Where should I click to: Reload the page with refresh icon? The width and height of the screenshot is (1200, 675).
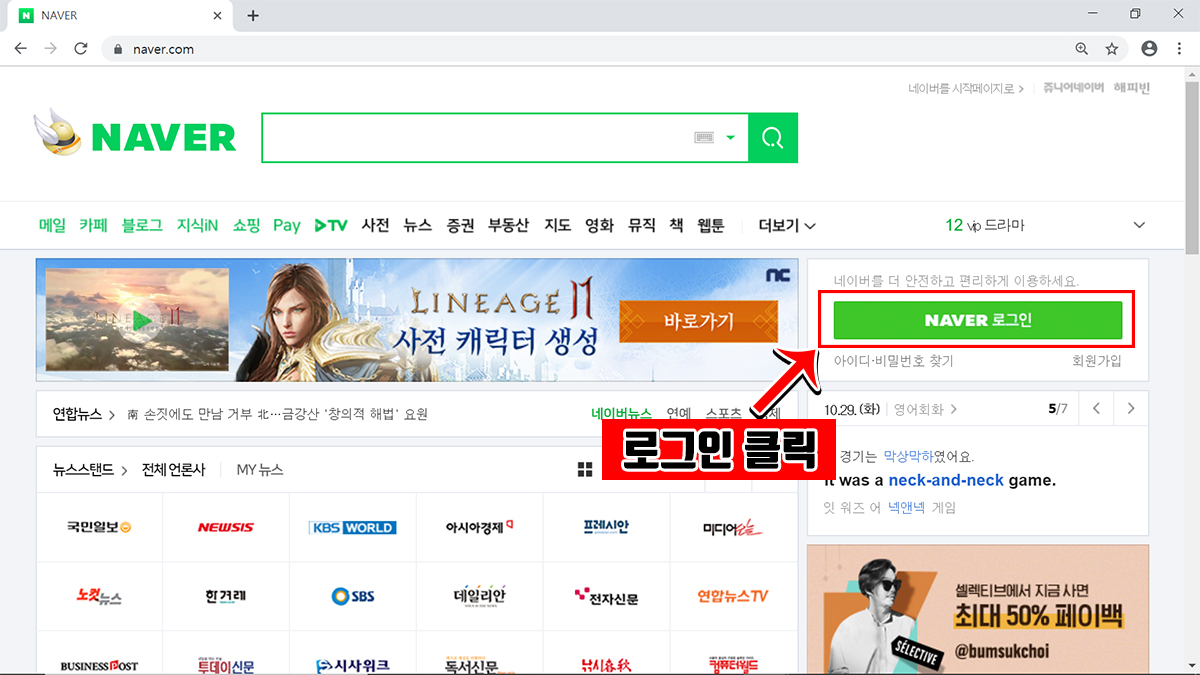tap(81, 48)
